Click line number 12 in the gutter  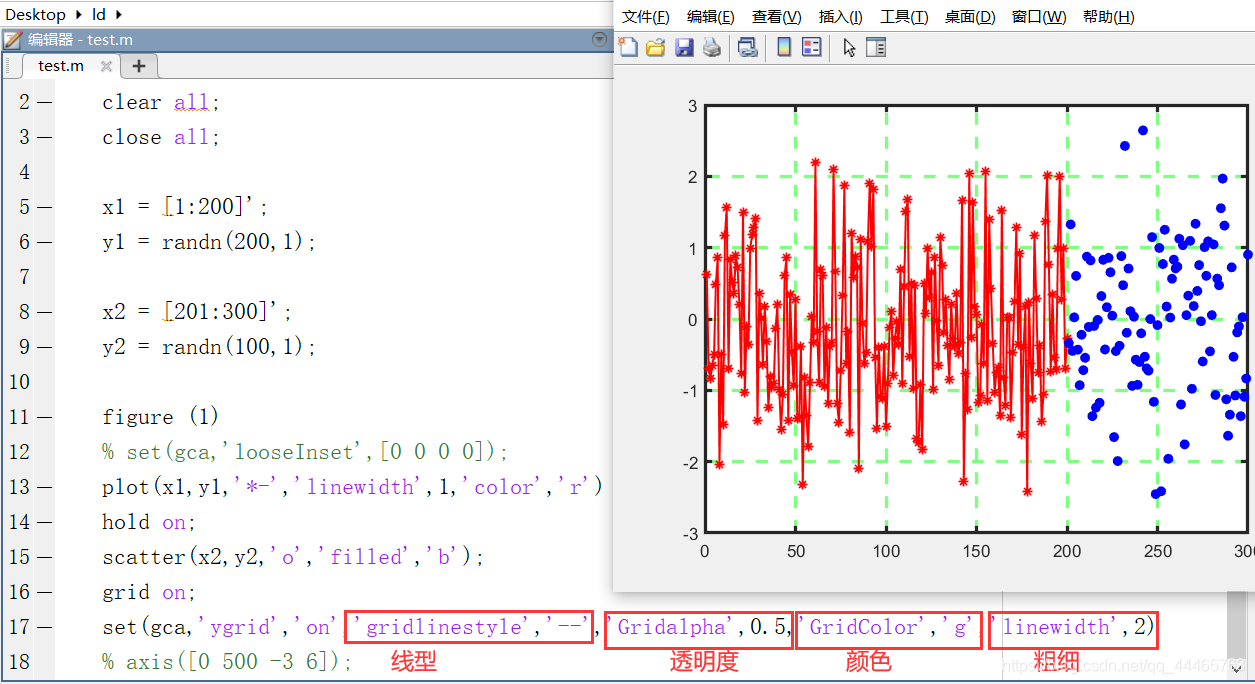click(x=19, y=452)
